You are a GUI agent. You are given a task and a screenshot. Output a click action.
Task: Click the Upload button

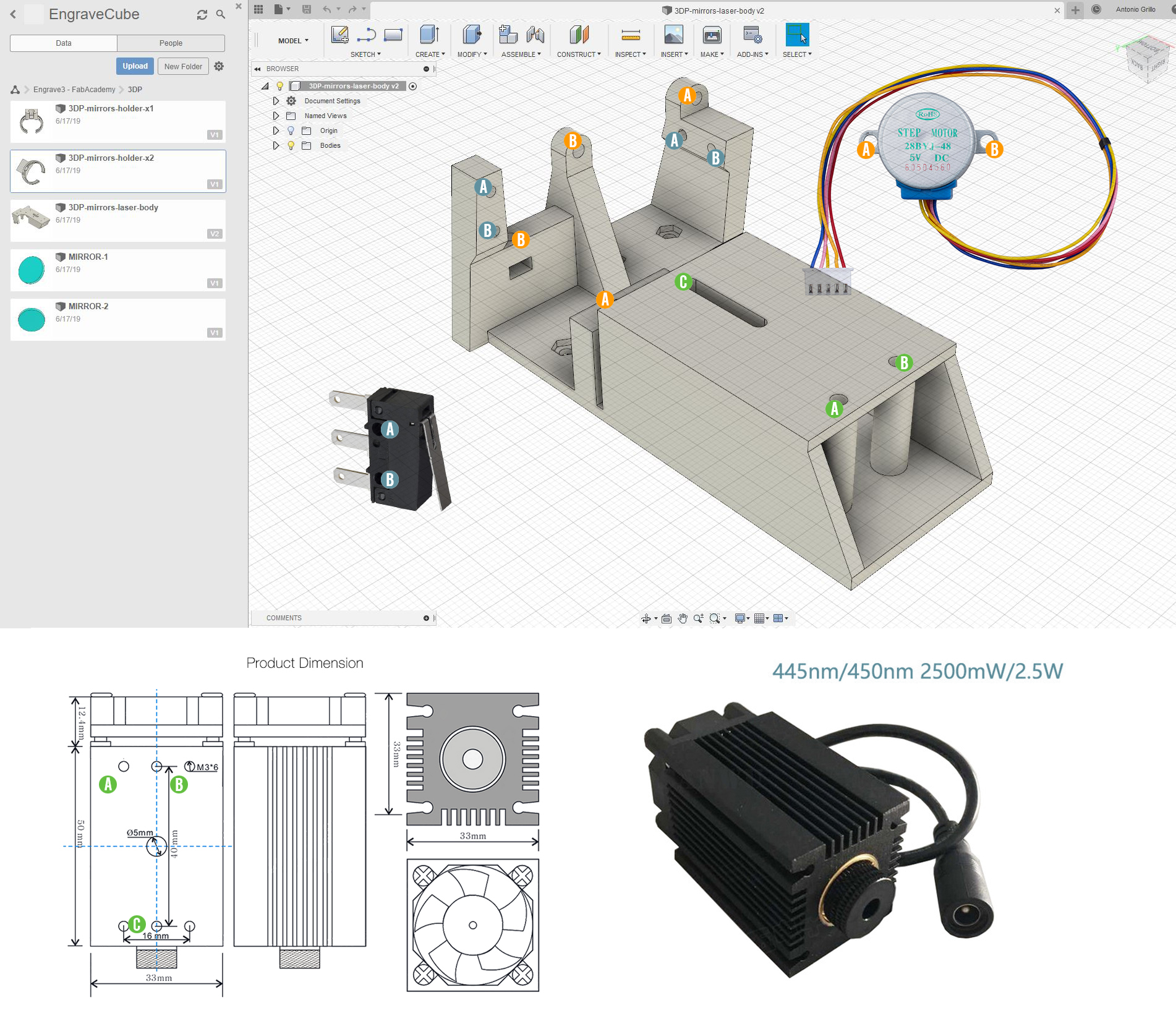pos(135,66)
